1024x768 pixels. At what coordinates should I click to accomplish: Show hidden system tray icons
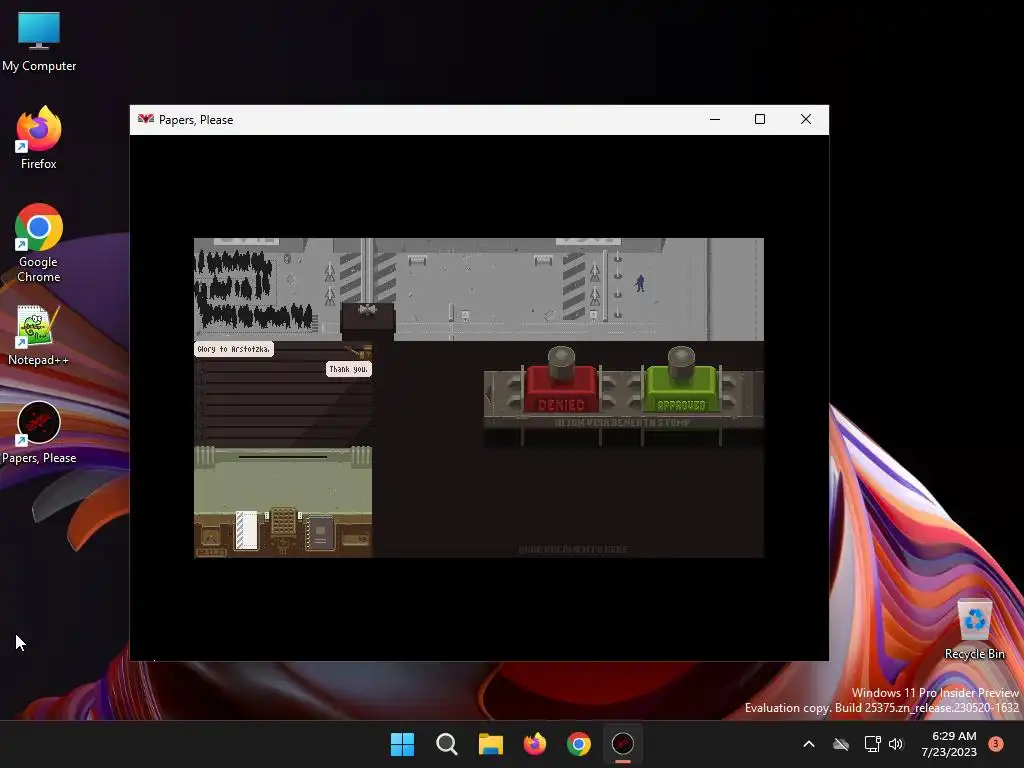pyautogui.click(x=808, y=744)
